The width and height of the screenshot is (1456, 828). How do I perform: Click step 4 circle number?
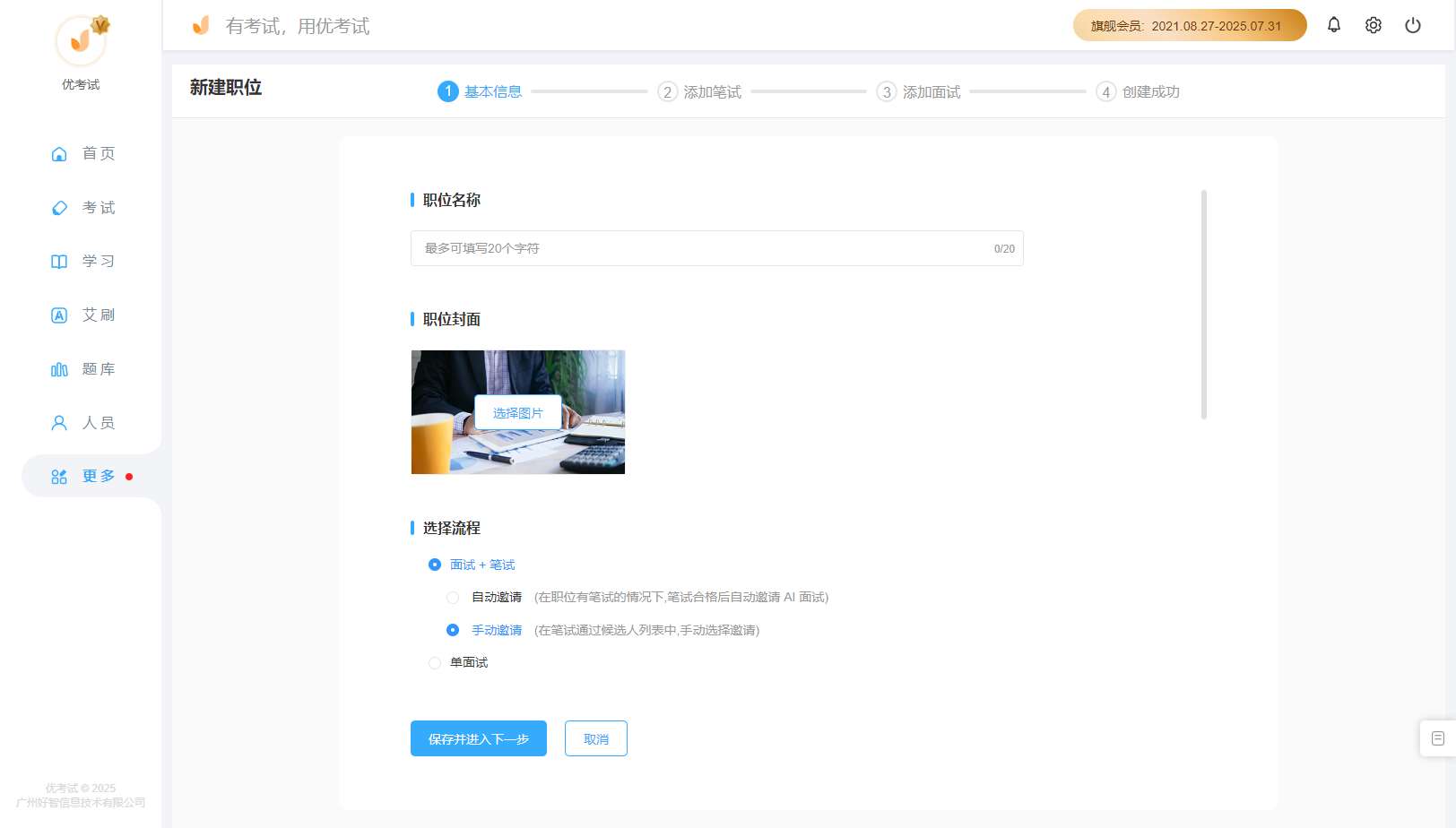[x=1106, y=91]
